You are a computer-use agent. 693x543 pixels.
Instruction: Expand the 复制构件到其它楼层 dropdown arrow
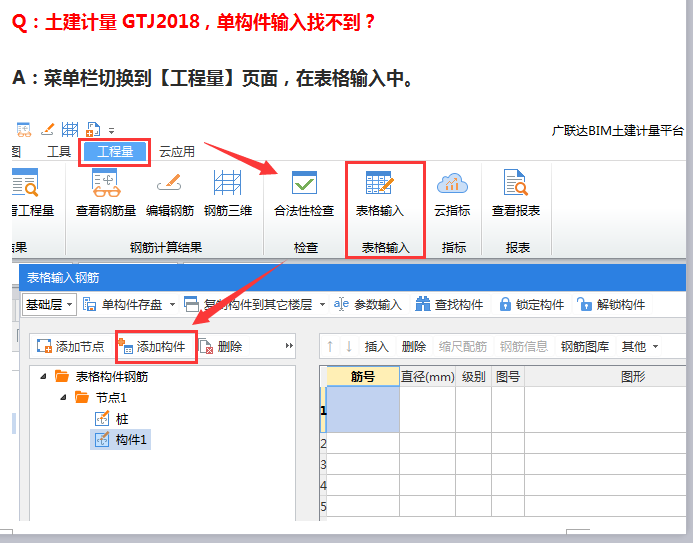(x=322, y=304)
